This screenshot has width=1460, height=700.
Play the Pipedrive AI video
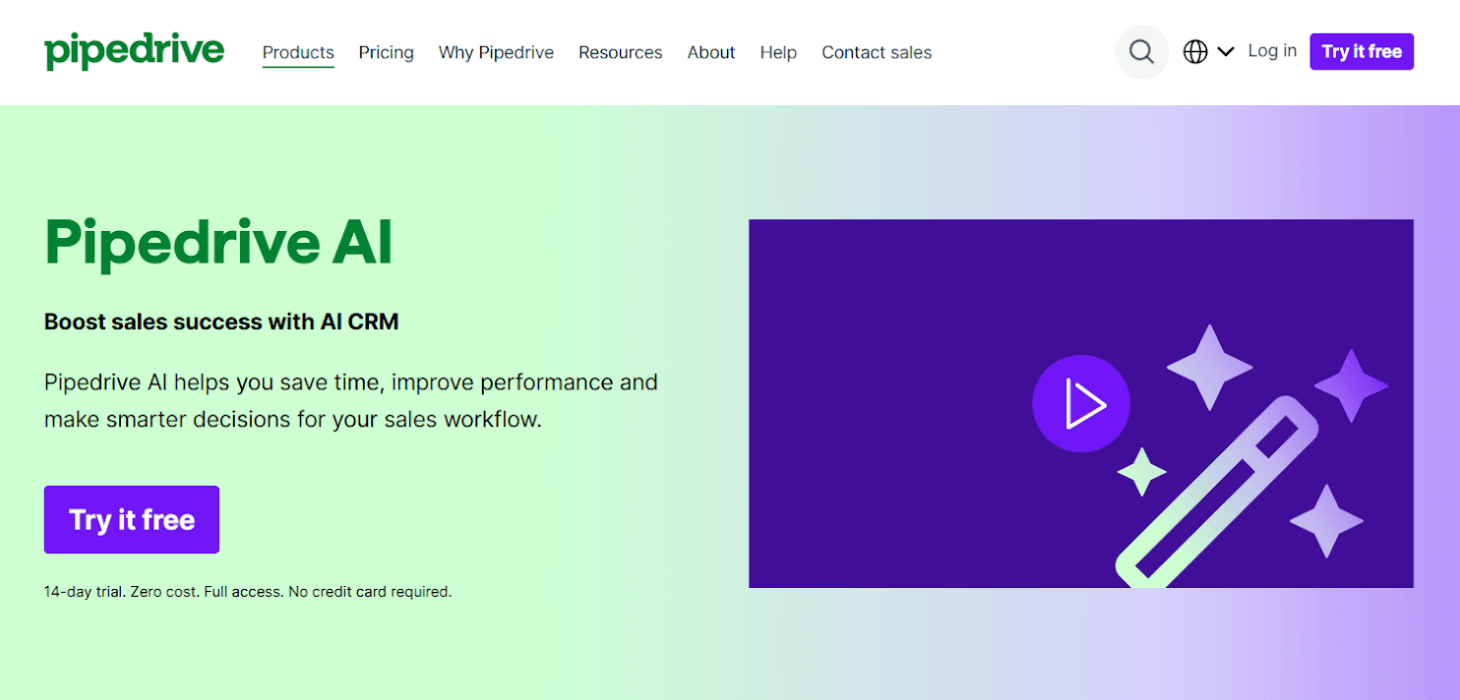tap(1080, 404)
